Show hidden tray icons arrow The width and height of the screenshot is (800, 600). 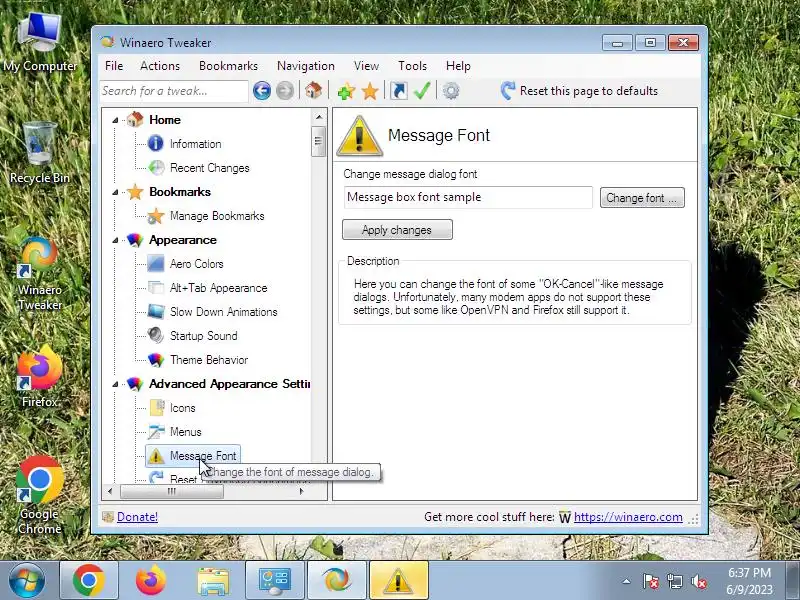pos(626,581)
